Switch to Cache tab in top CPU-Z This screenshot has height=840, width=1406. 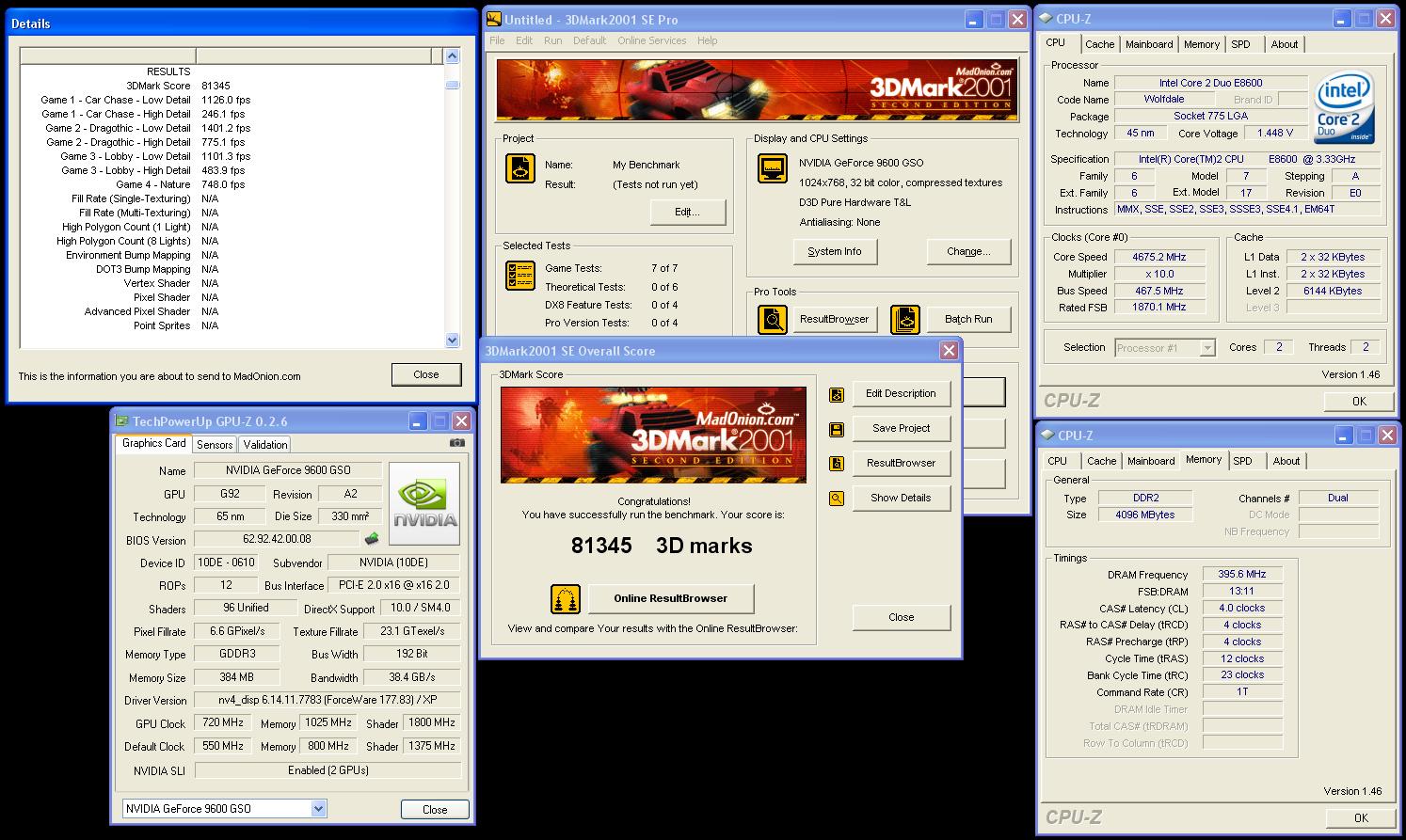[x=1099, y=44]
